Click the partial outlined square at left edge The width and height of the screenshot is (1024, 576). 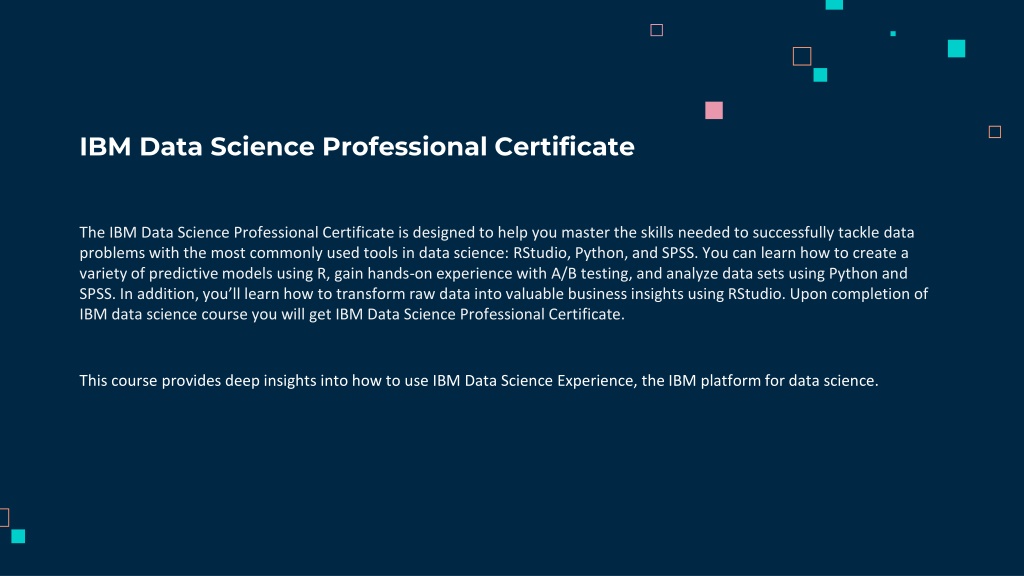(4, 517)
